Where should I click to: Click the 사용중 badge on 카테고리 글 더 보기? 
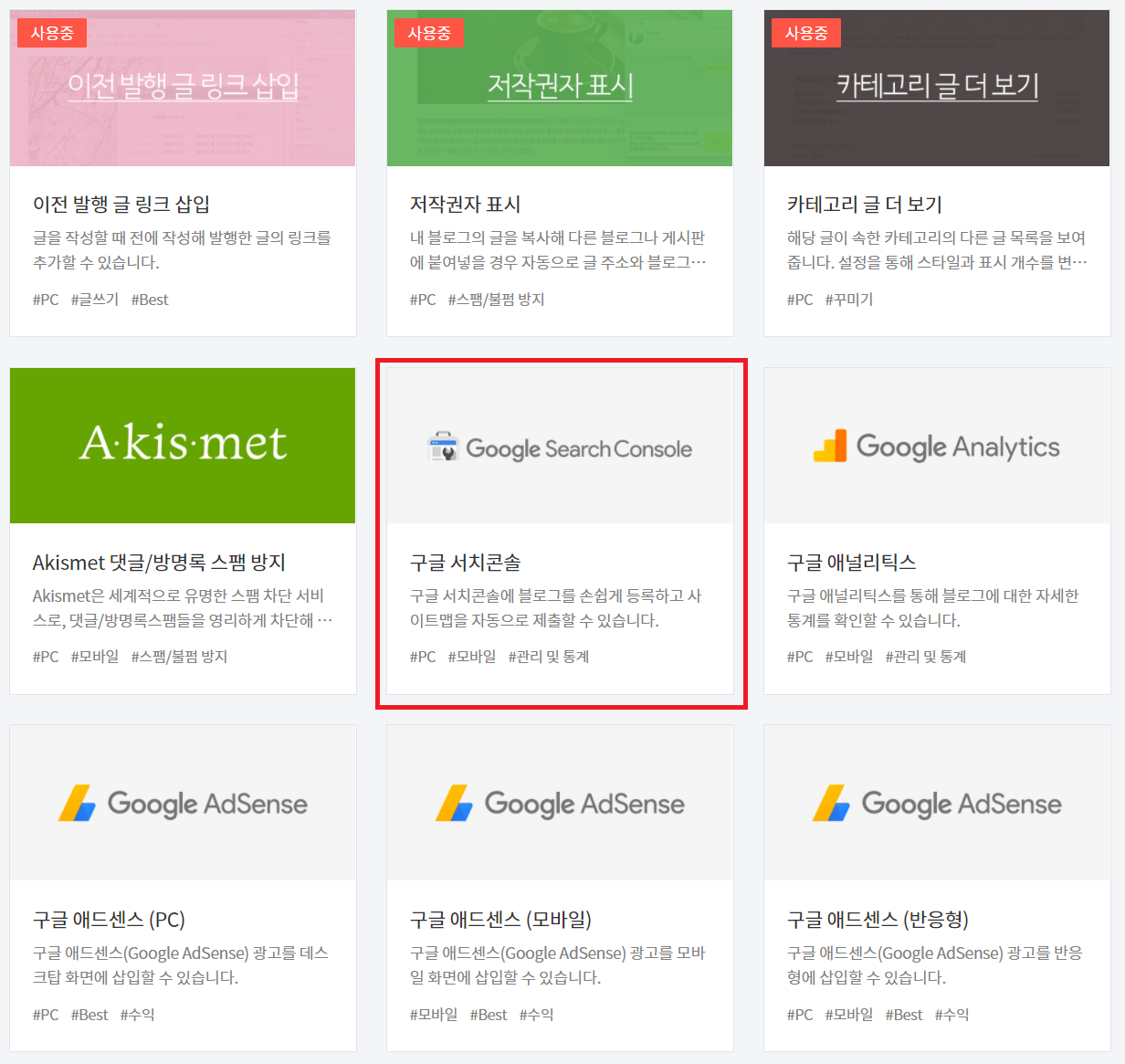[x=806, y=33]
